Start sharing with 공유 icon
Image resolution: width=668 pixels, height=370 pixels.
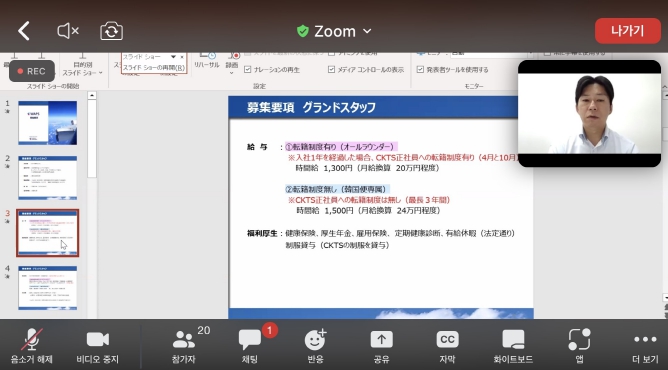381,346
